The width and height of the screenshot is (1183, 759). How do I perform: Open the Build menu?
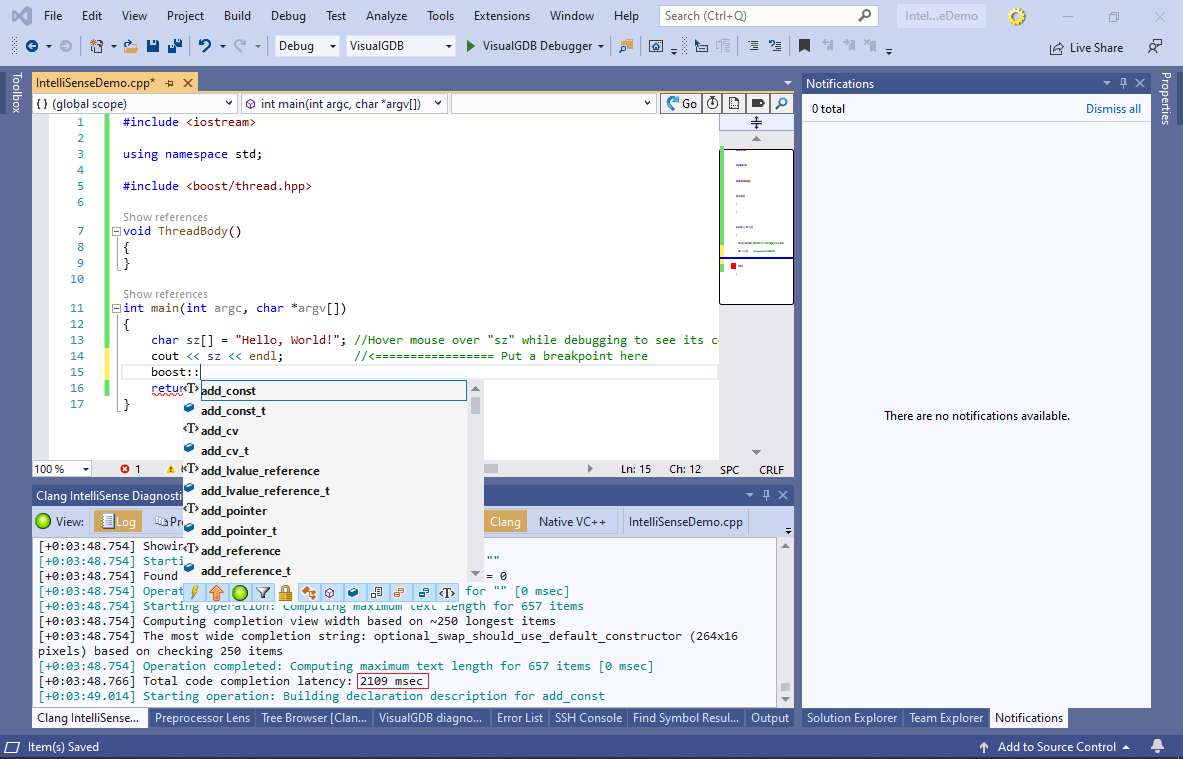(x=237, y=16)
